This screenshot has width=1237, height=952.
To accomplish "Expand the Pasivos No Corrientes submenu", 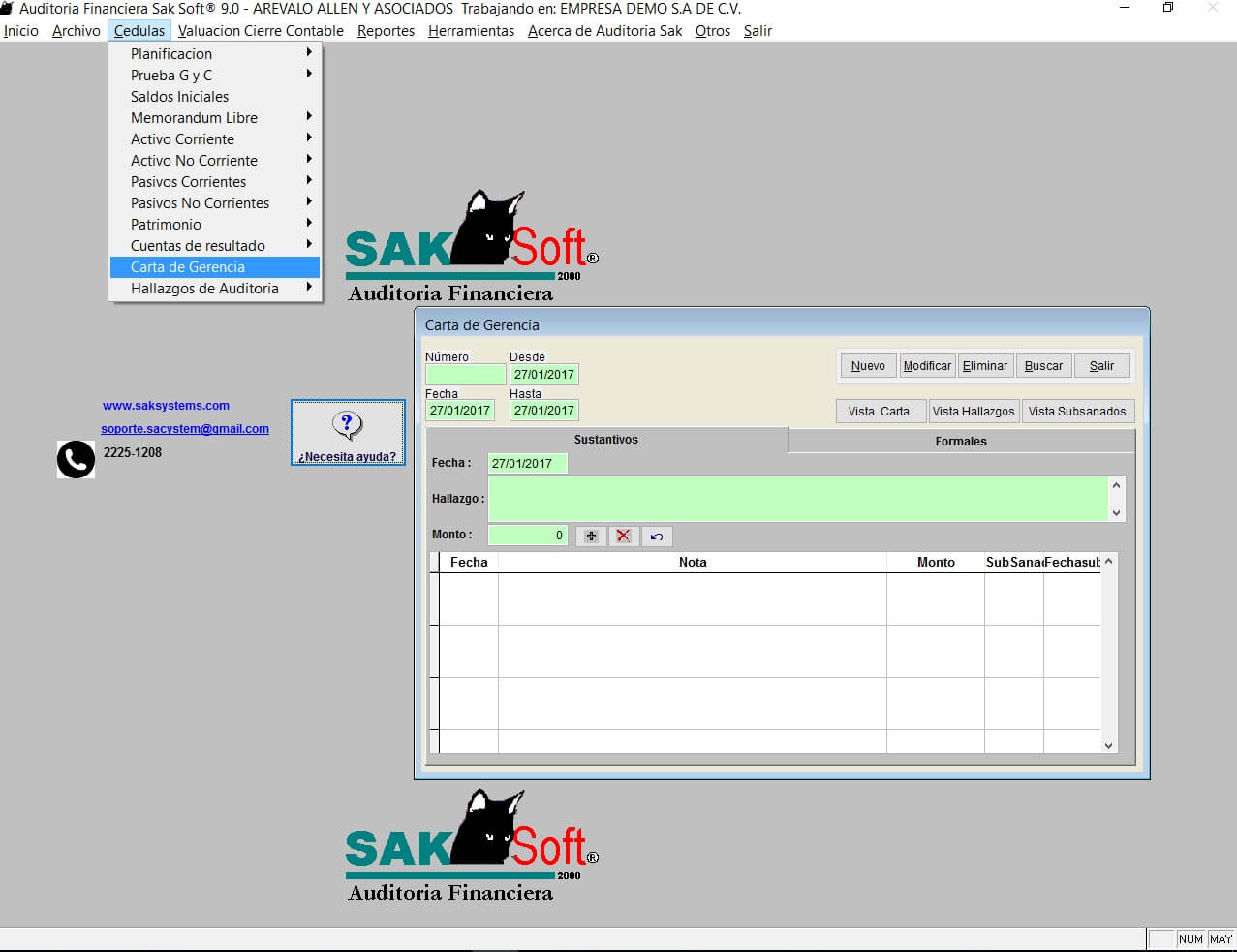I will tap(215, 203).
